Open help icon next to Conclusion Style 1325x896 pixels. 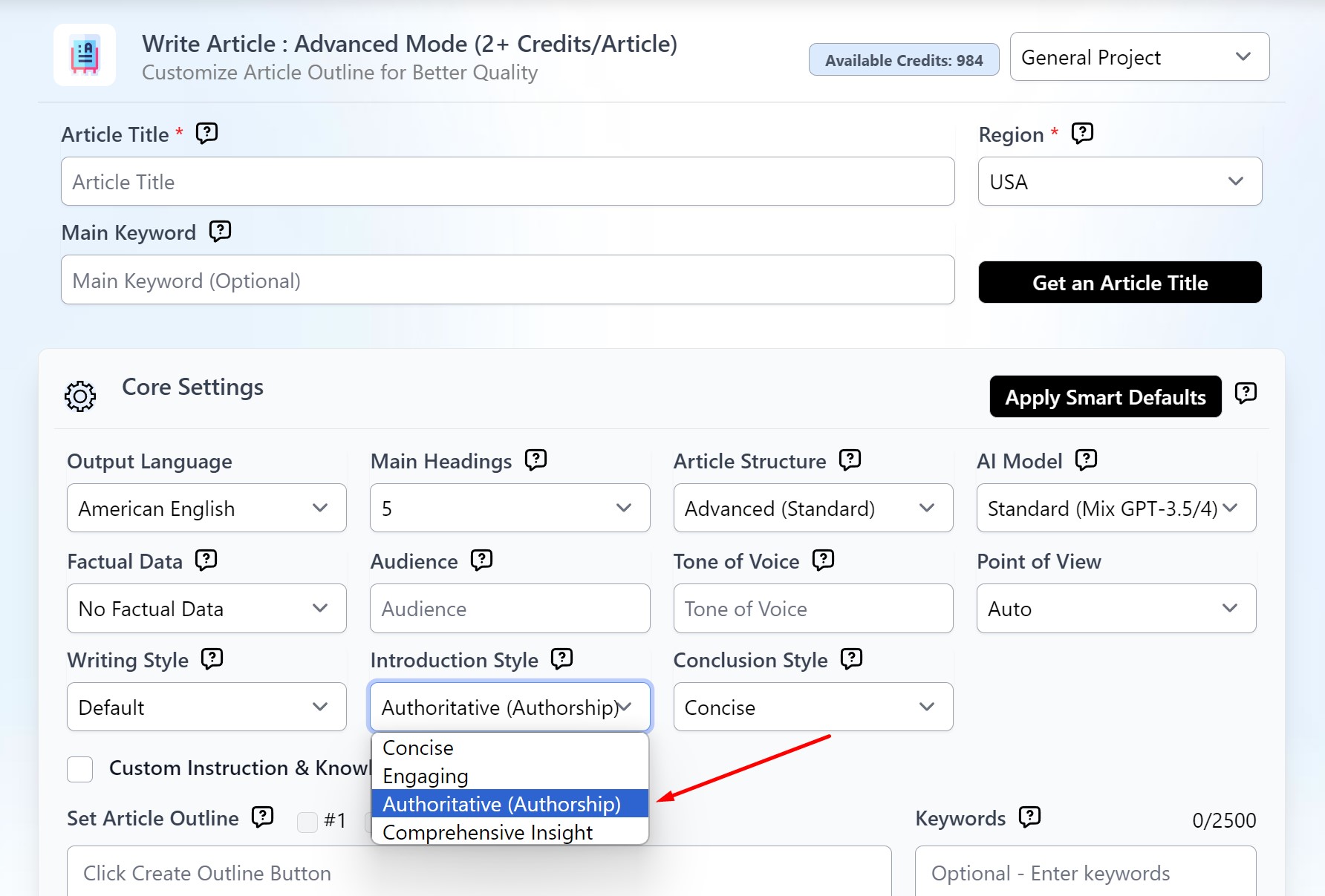851,659
